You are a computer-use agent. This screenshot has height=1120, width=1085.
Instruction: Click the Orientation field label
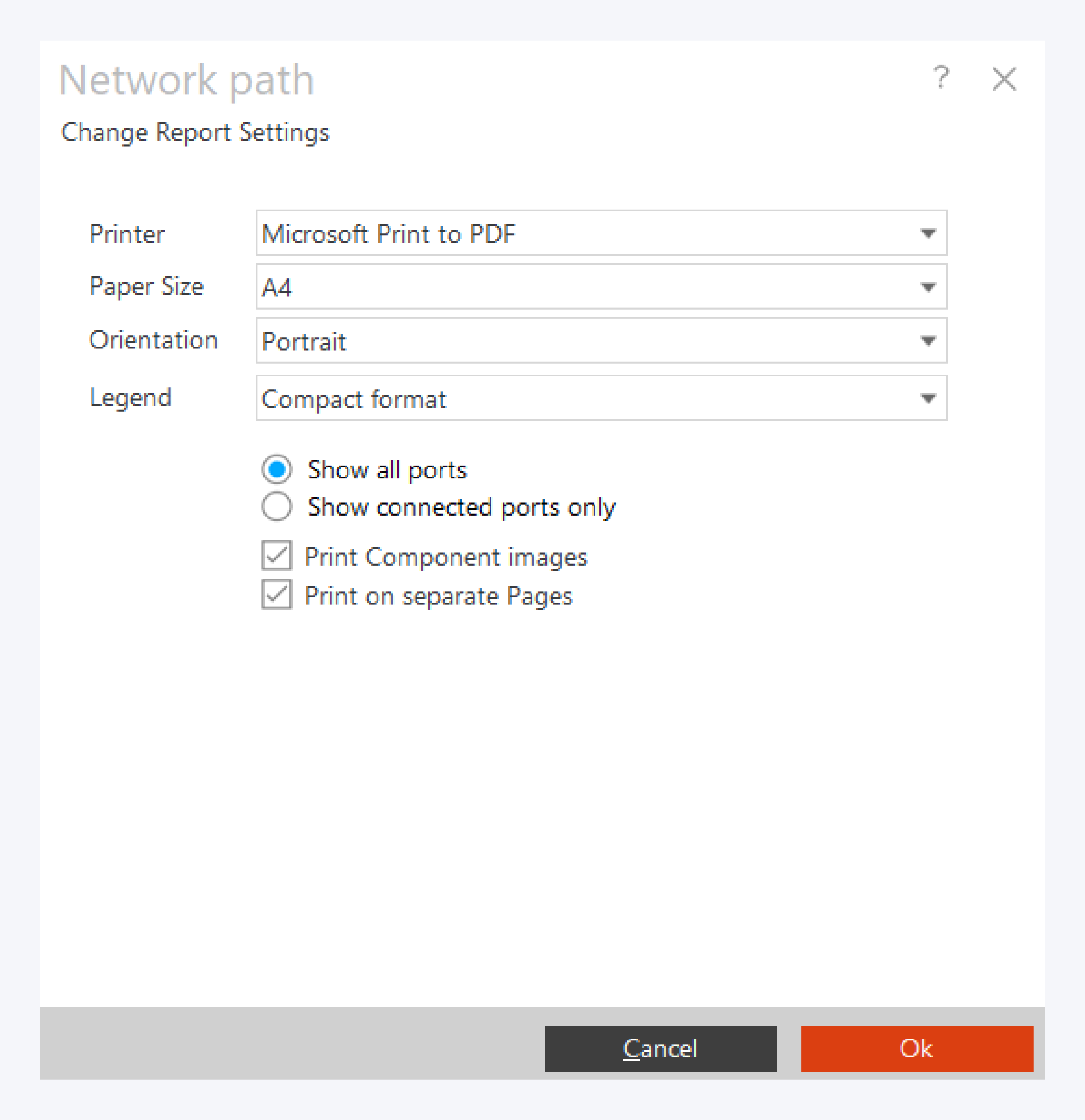point(153,340)
